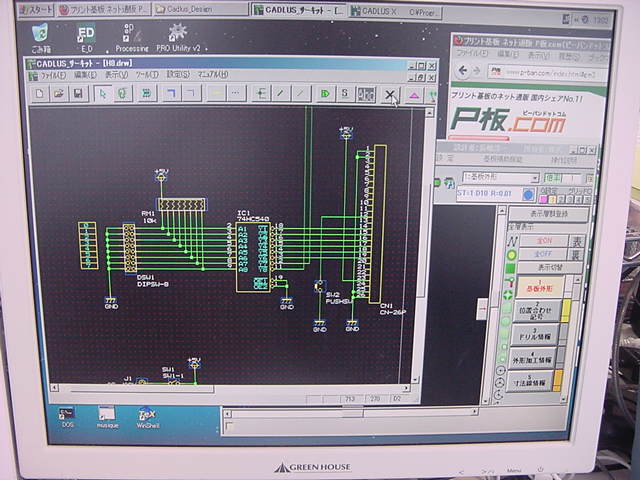
Task: Click the 全OFF layers button
Action: coord(542,254)
